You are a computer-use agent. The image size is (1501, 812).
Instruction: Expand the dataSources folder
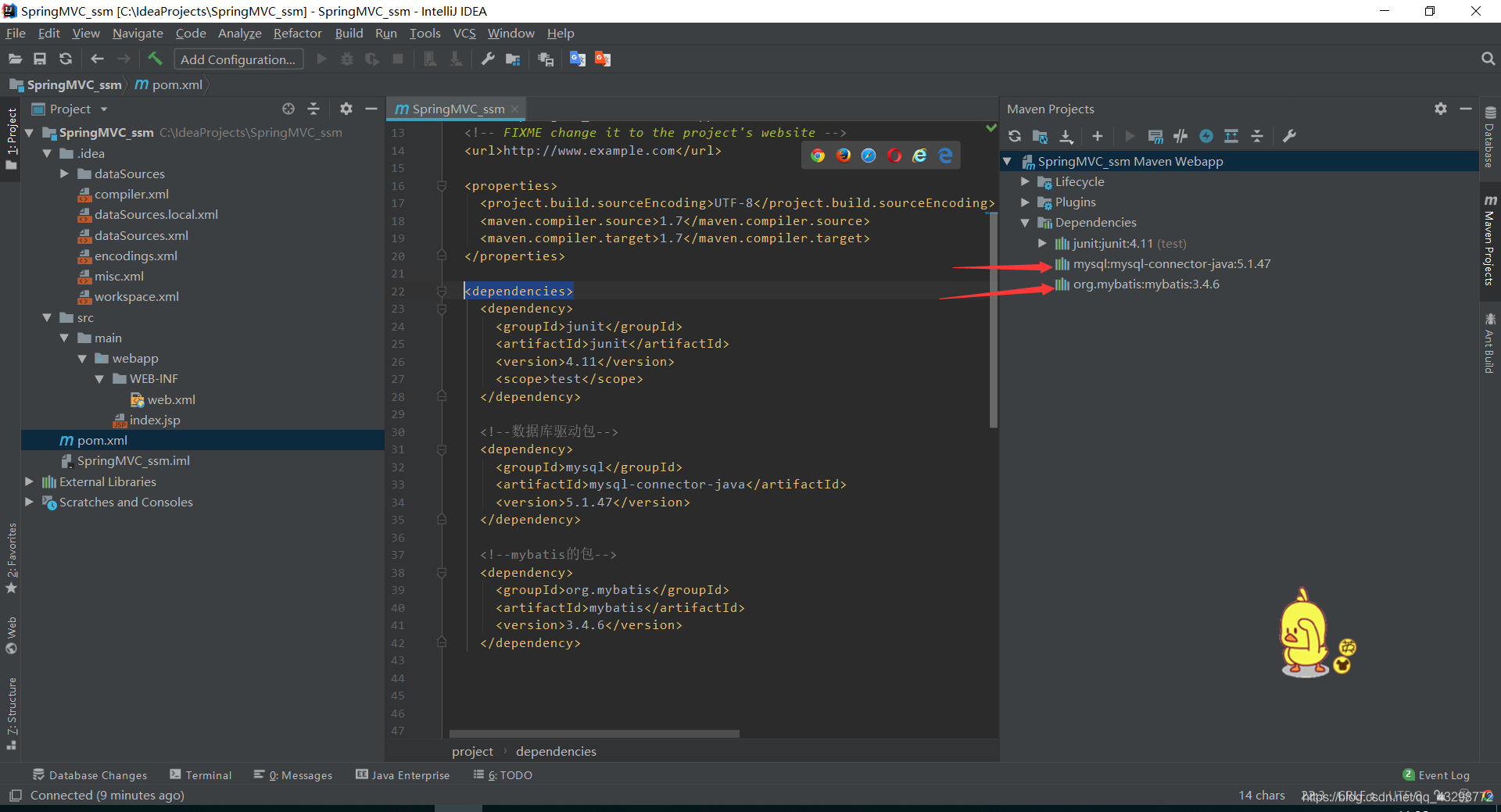click(x=64, y=173)
